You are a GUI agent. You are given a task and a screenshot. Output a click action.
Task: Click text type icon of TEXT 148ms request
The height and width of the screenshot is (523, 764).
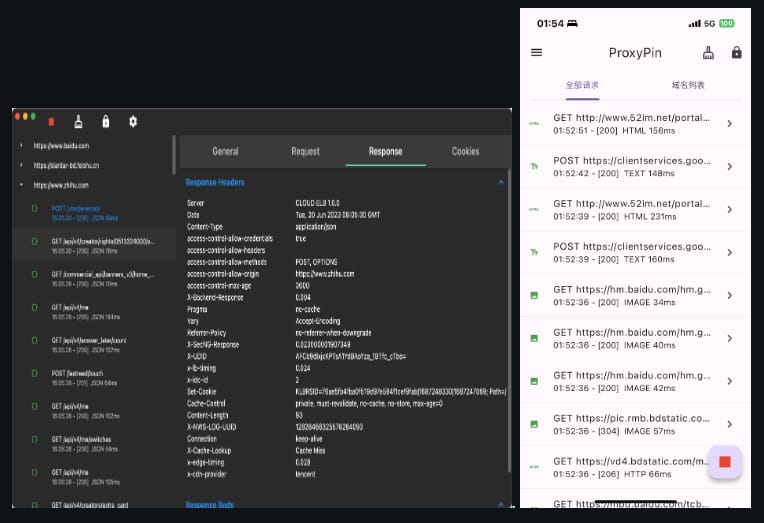pyautogui.click(x=534, y=167)
